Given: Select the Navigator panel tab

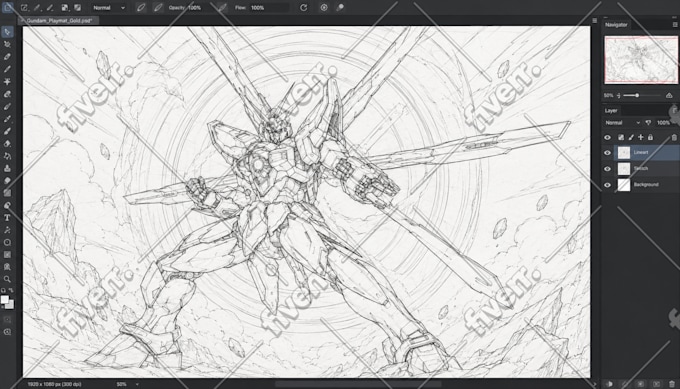Looking at the screenshot, I should (616, 25).
